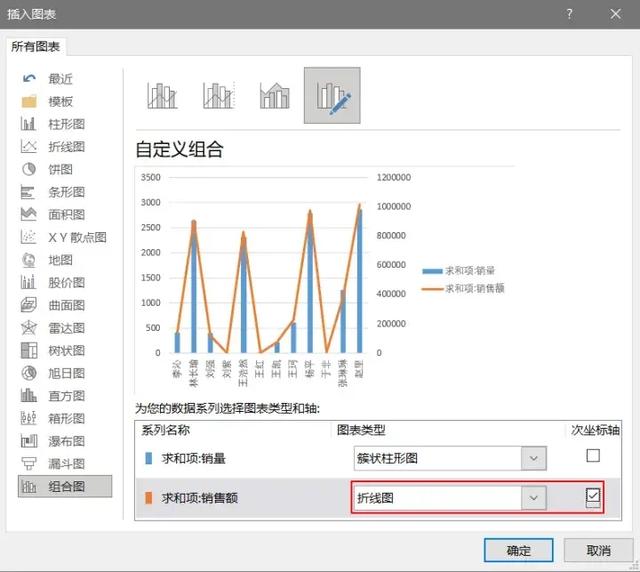Select the 旭日图 category label

tap(67, 373)
